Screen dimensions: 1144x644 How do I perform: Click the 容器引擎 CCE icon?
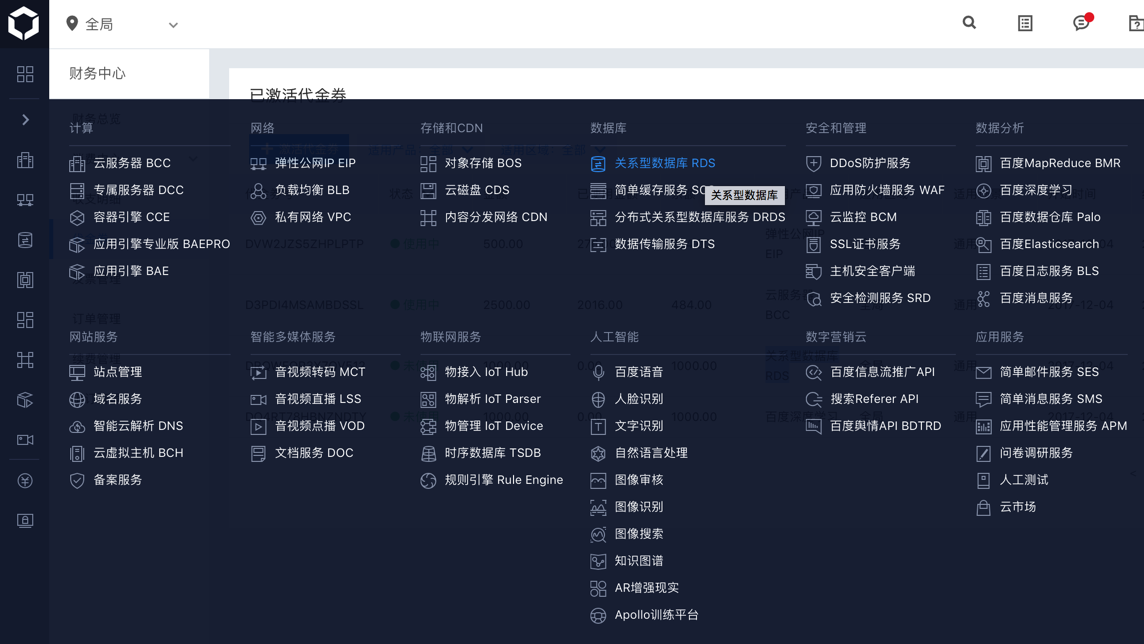coord(77,217)
